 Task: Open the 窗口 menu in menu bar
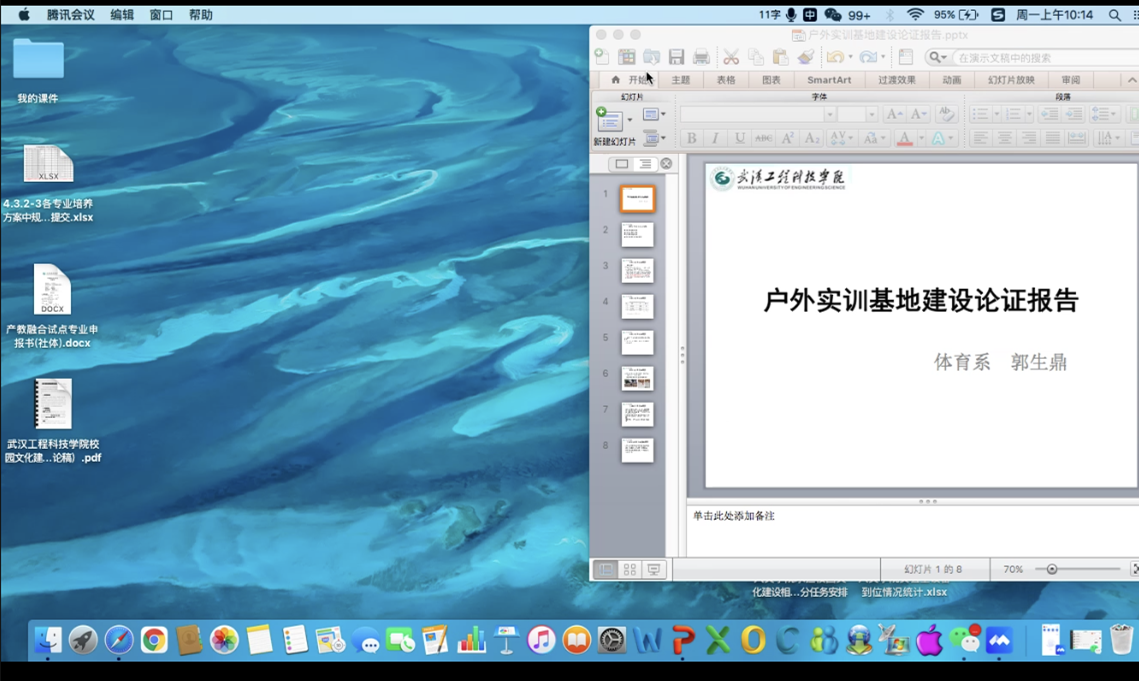tap(161, 15)
